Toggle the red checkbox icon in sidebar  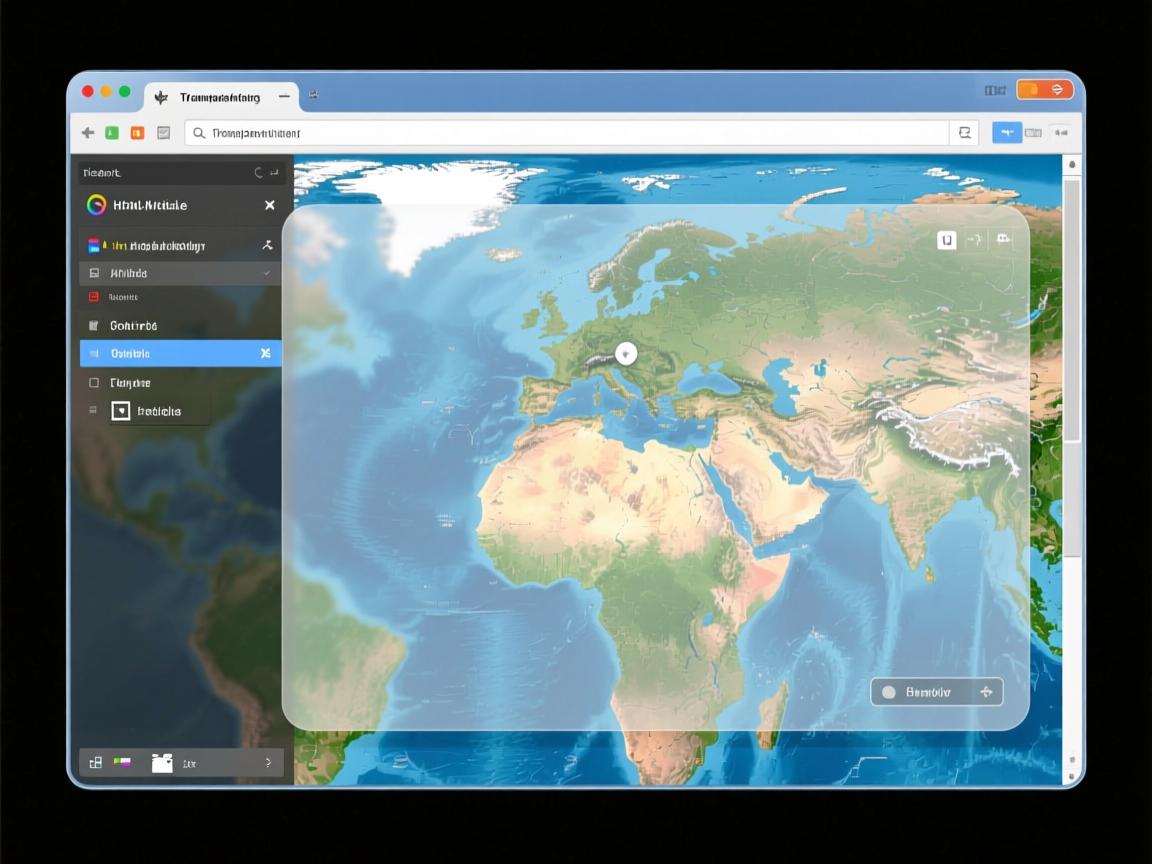94,297
